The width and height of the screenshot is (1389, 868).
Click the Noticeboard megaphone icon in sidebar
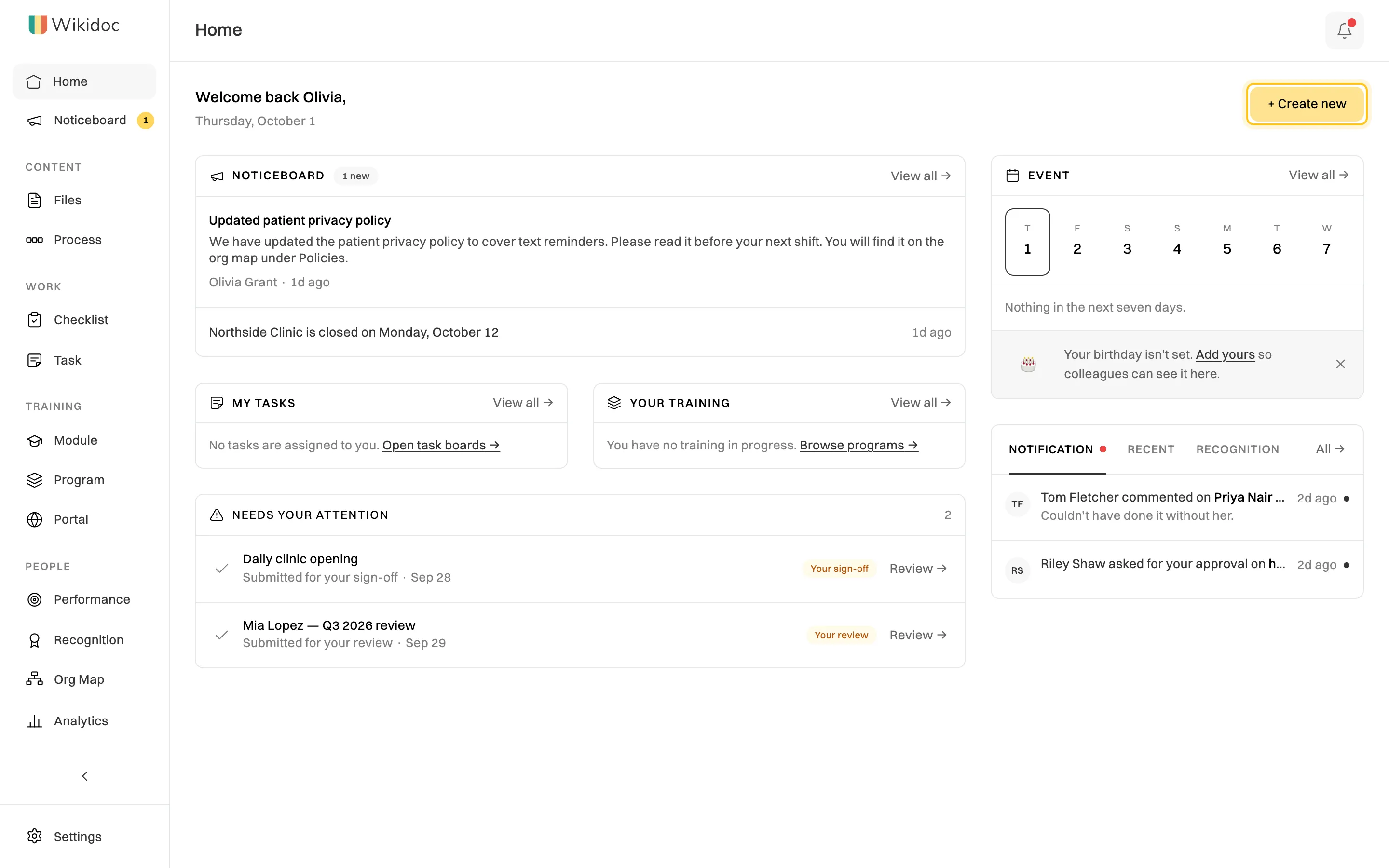34,121
